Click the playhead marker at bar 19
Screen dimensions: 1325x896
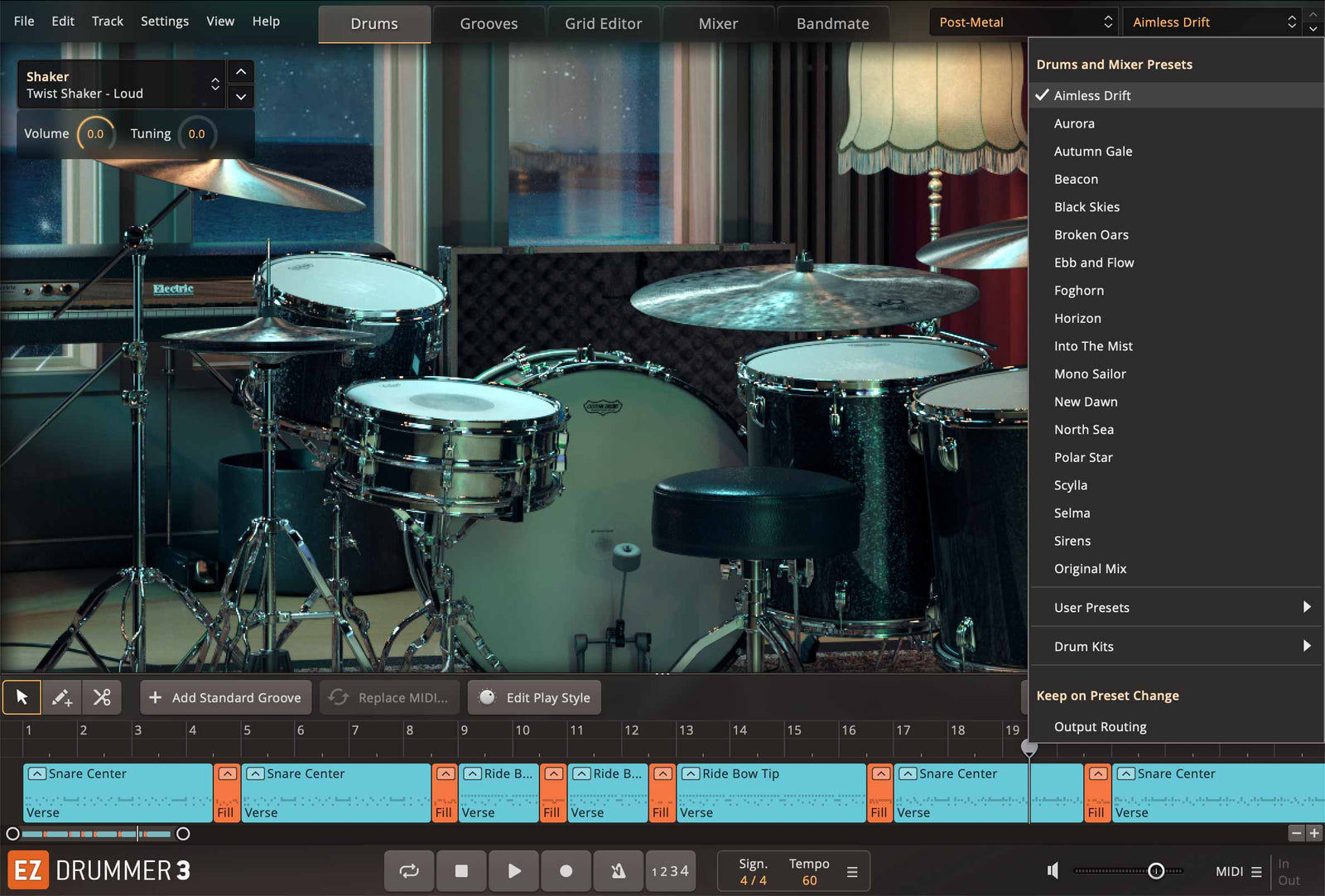pos(1029,749)
